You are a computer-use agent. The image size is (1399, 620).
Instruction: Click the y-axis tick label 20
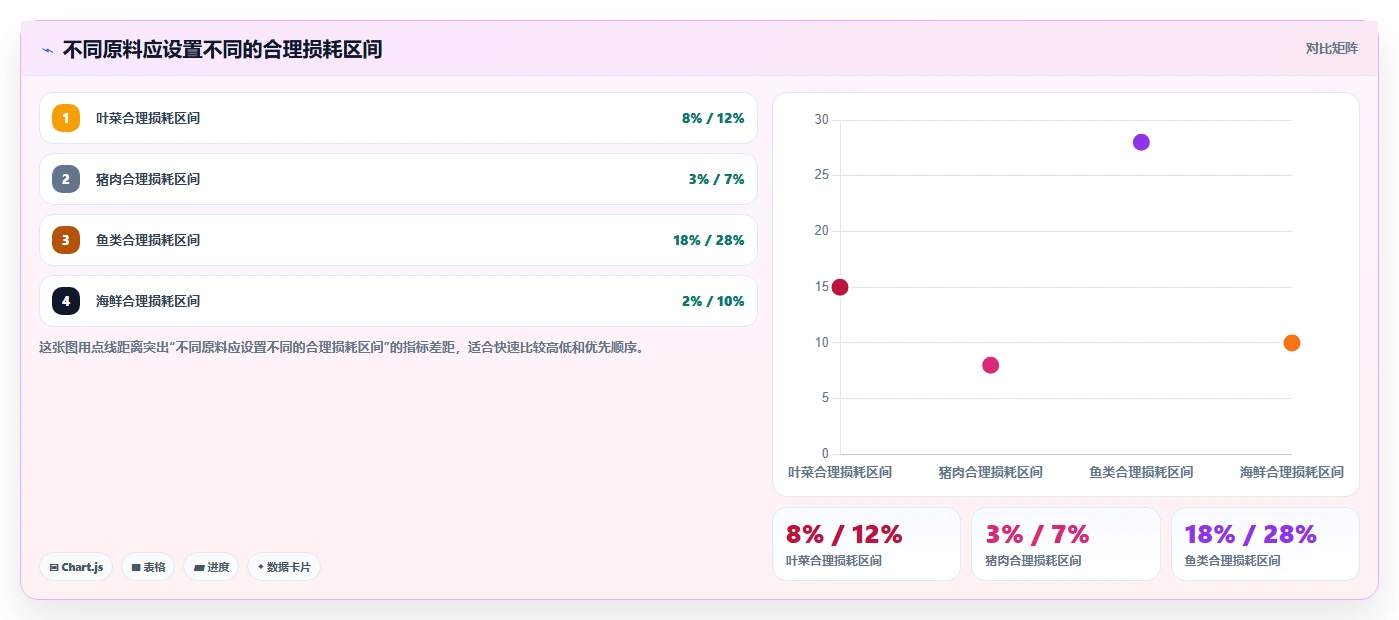822,231
